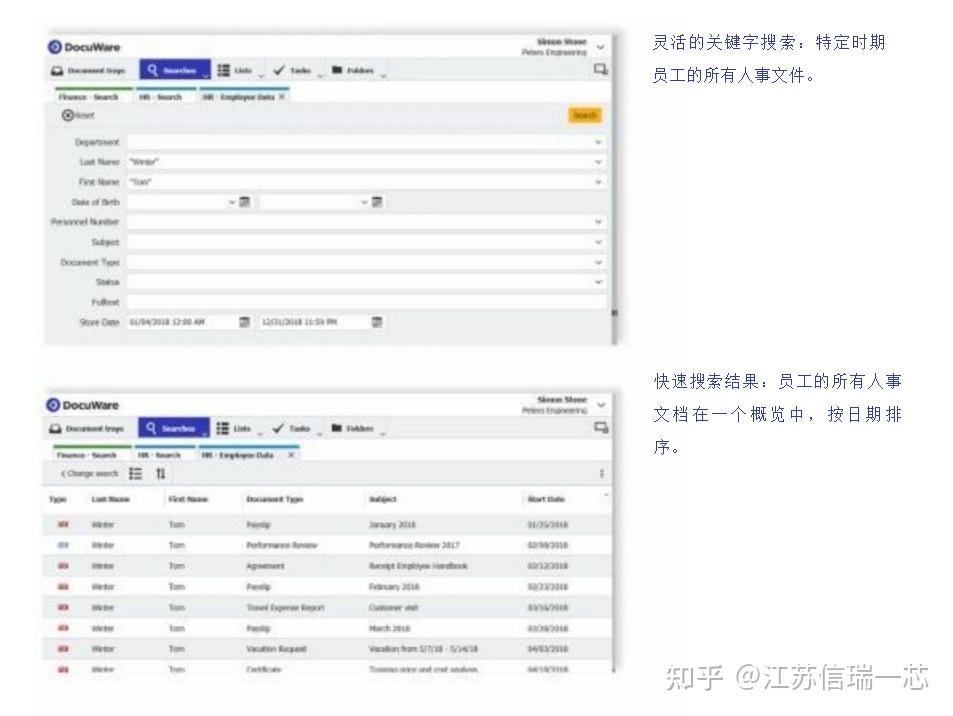Click the sort arrows icon in results toolbar

[160, 473]
